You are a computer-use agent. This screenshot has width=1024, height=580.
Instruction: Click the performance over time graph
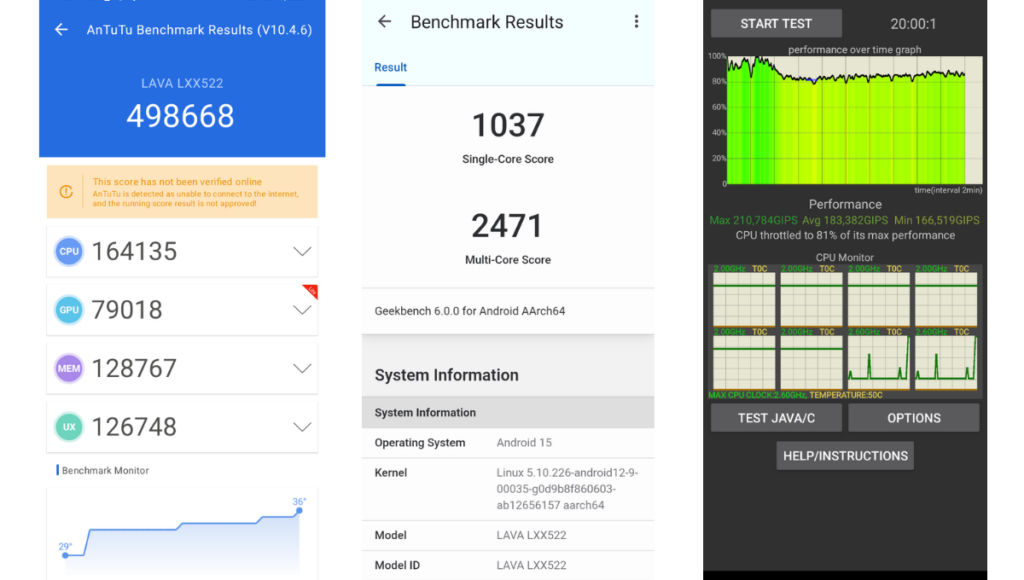pos(854,120)
